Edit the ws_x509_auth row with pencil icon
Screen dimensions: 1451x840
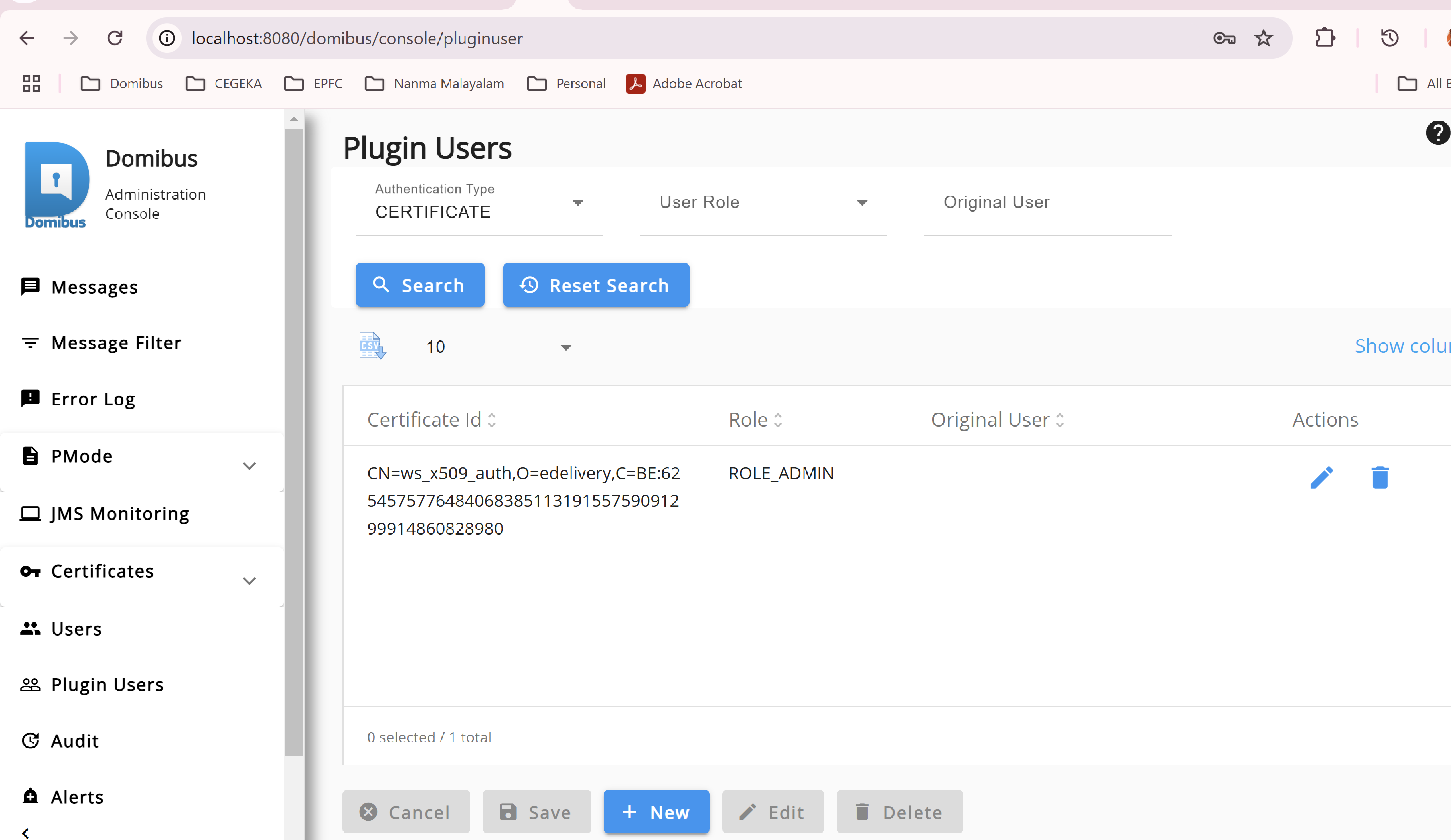point(1322,477)
